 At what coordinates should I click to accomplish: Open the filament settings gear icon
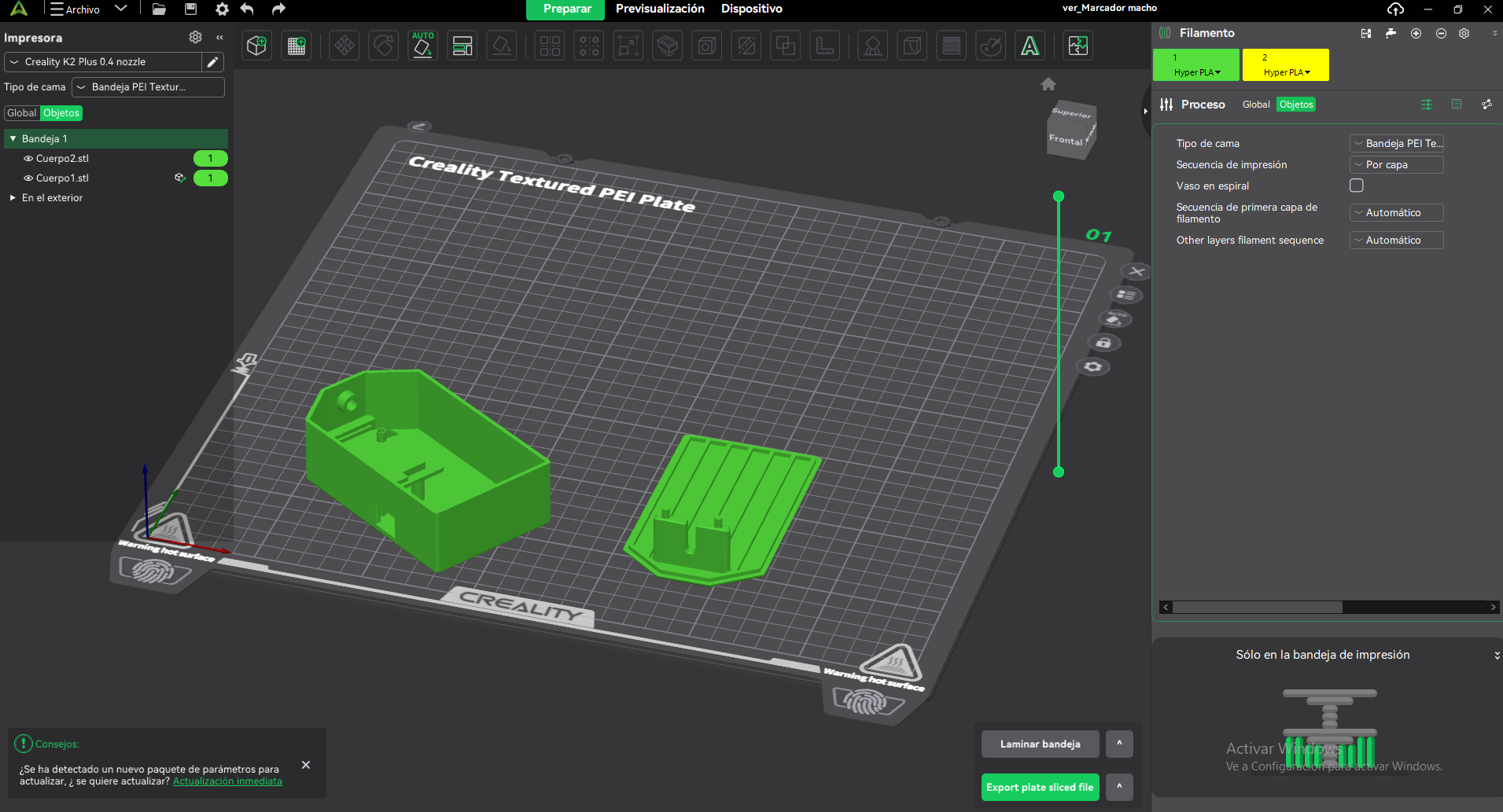1464,33
